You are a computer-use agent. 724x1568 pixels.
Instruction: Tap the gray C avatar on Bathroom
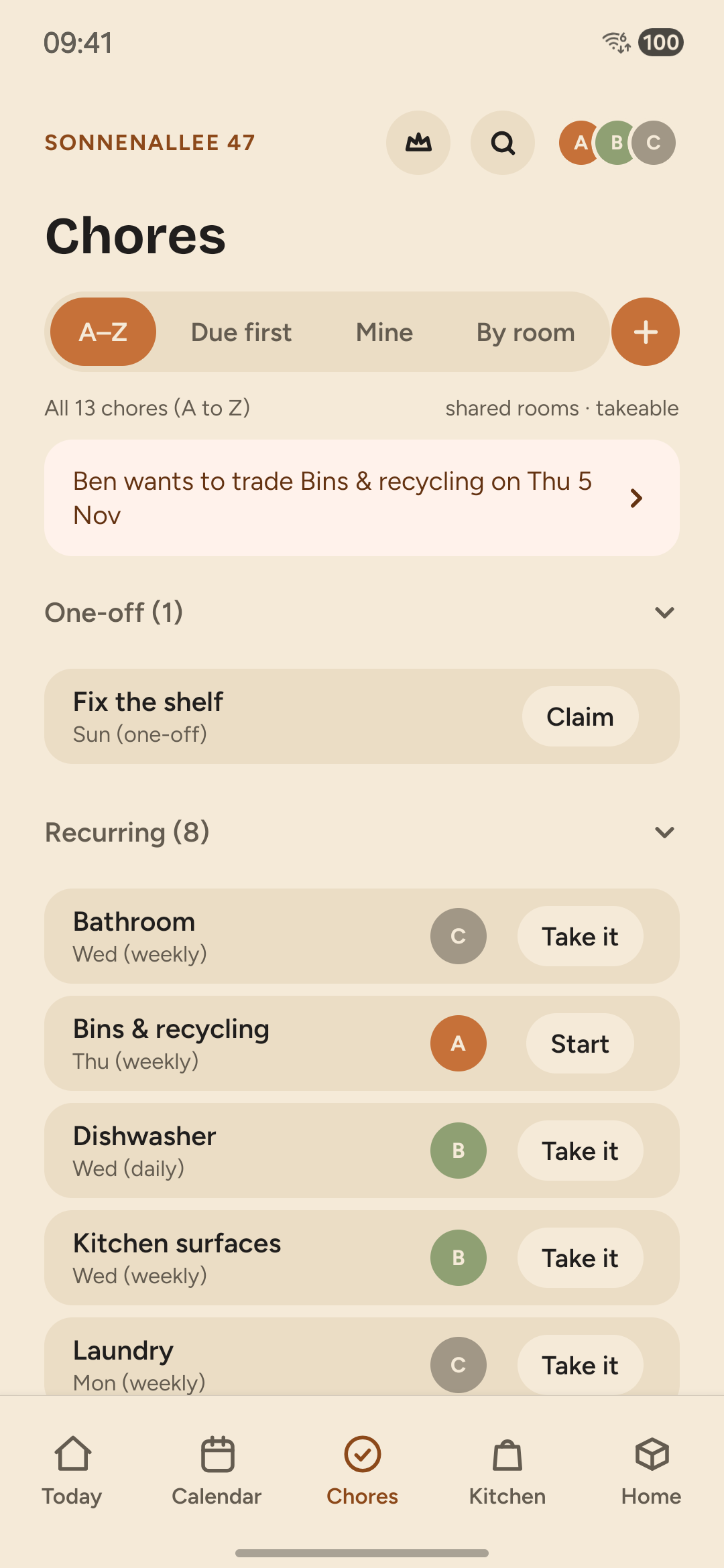point(459,936)
